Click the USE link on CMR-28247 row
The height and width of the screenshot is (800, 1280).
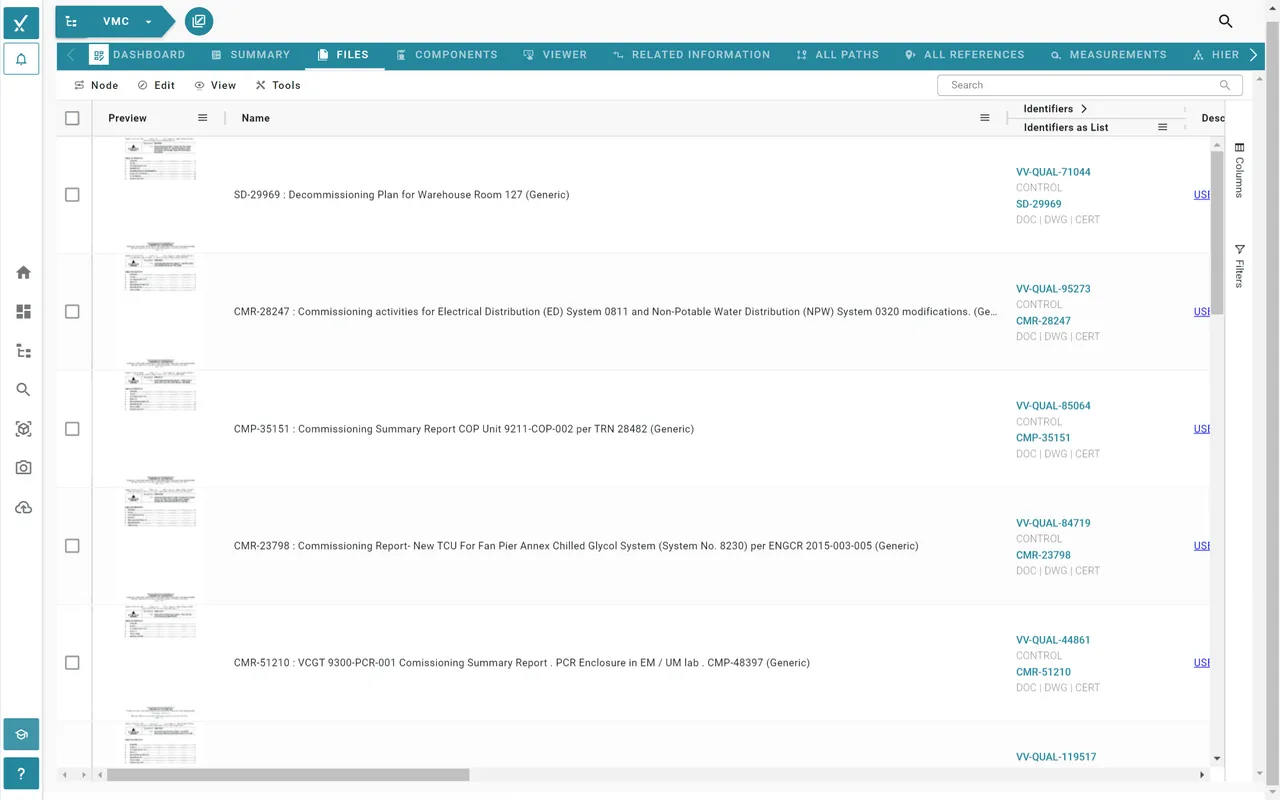point(1201,311)
